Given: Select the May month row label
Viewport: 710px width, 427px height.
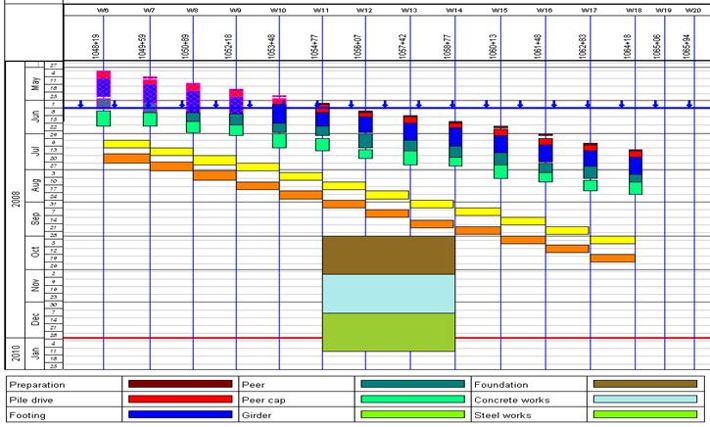Looking at the screenshot, I should (x=35, y=83).
